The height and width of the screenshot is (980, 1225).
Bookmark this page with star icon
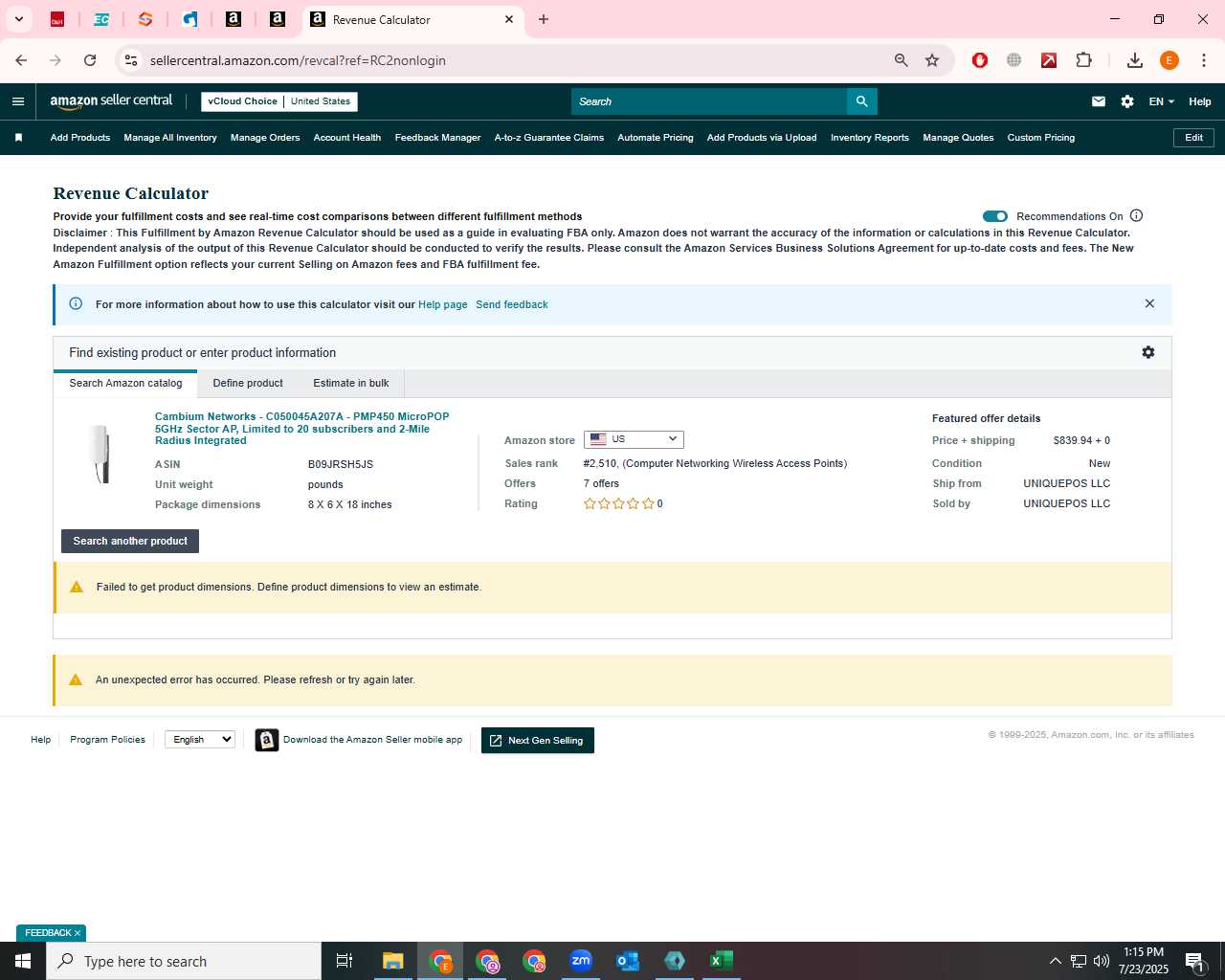coord(932,60)
